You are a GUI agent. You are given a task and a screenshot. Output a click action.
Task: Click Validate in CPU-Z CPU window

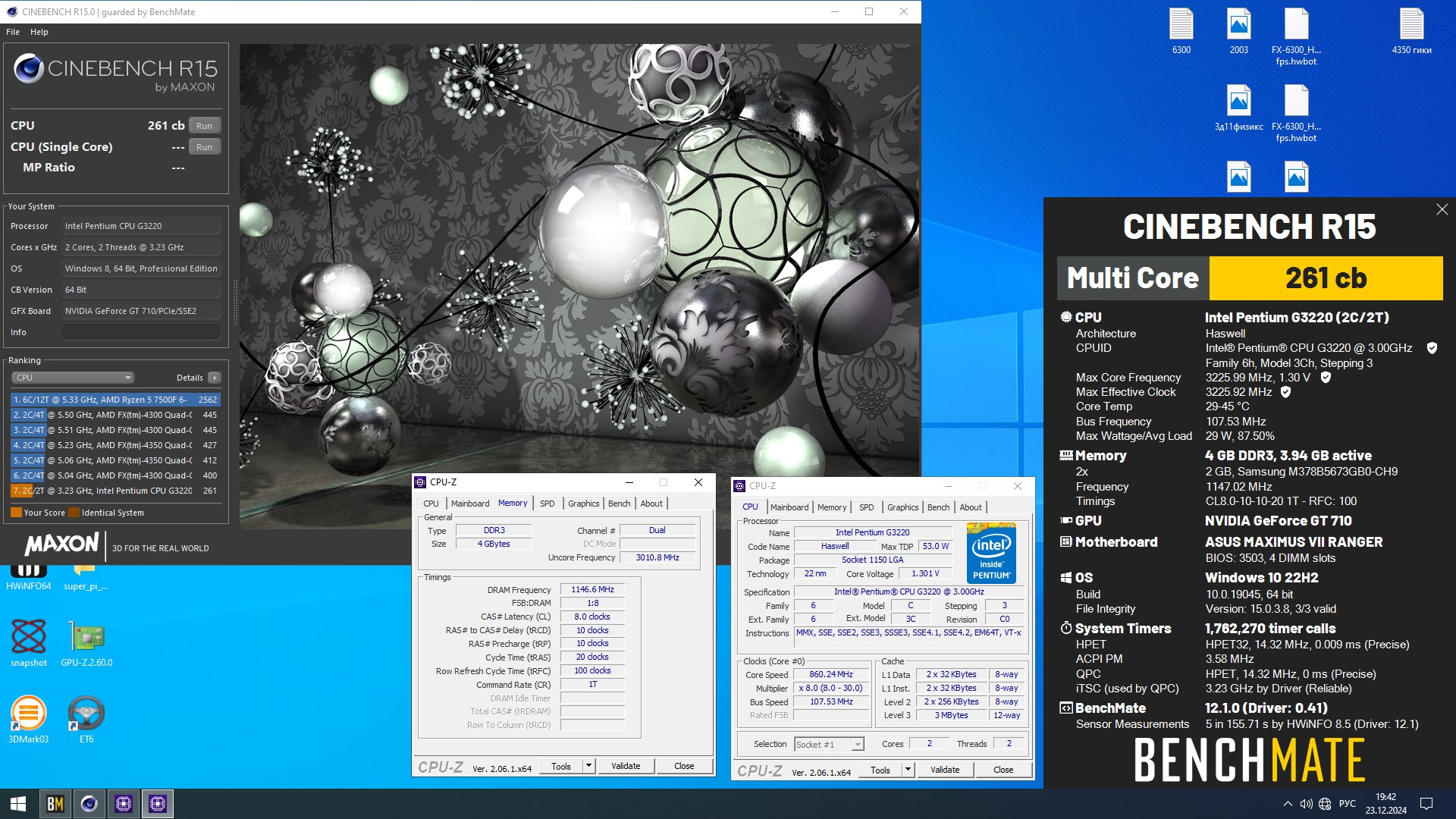pyautogui.click(x=945, y=770)
